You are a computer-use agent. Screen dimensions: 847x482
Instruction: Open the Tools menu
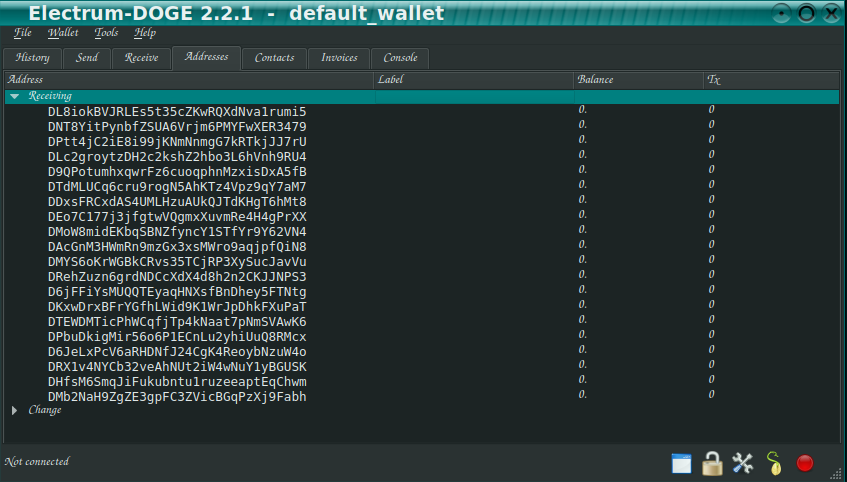106,33
